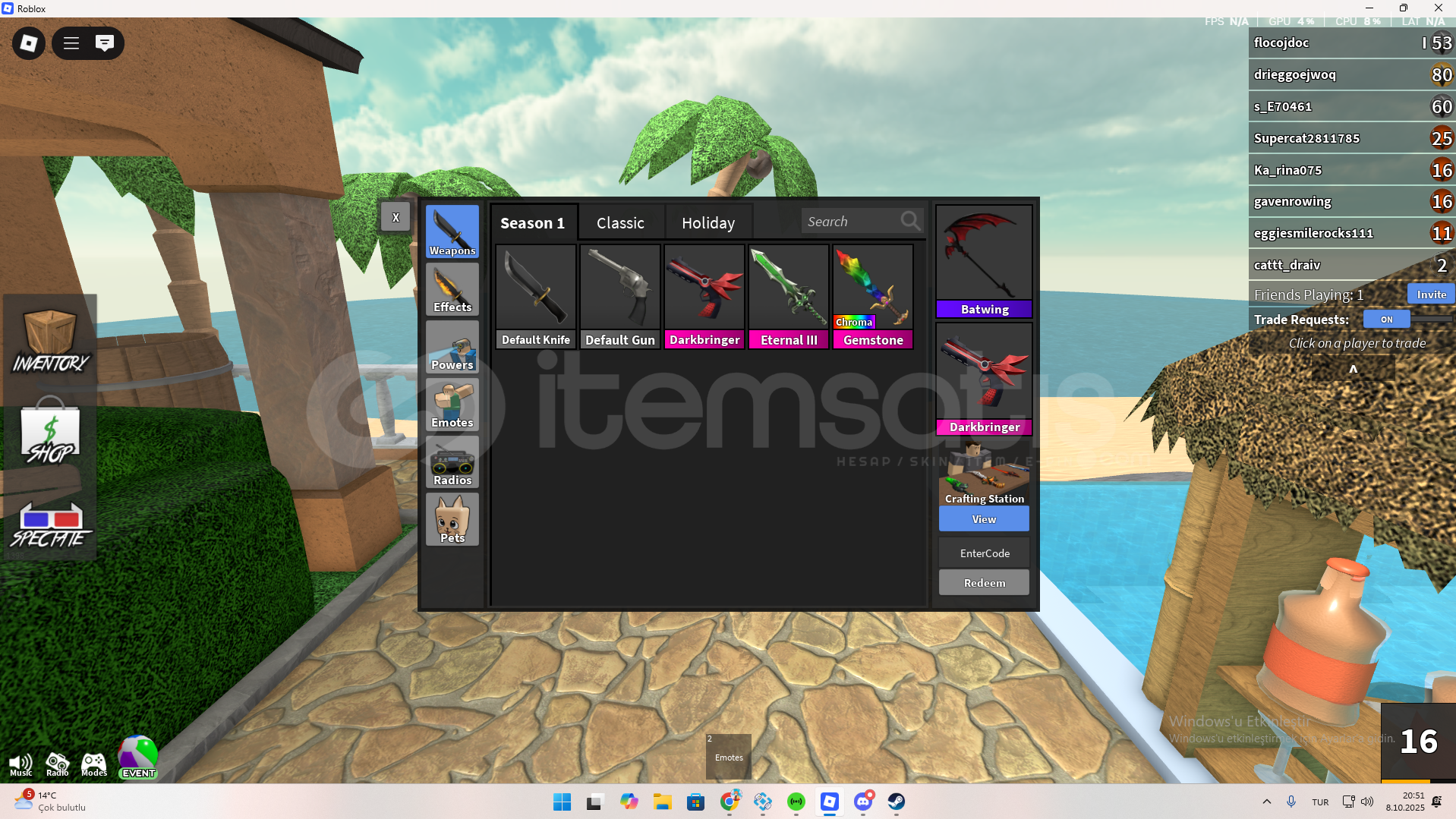Show hidden system tray icons
The image size is (1456, 819).
coord(1266,802)
